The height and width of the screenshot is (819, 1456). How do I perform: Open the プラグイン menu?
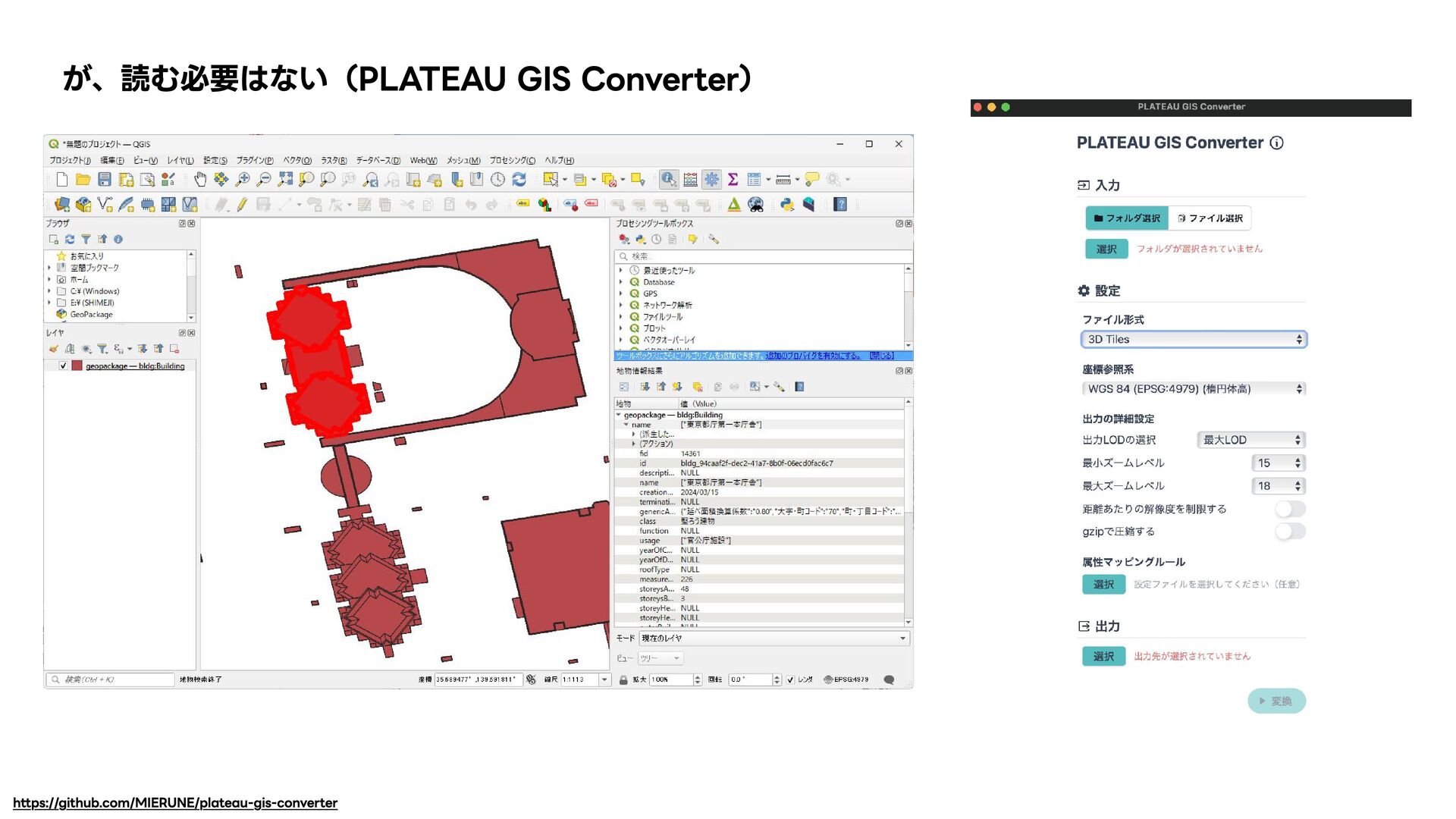tap(255, 161)
